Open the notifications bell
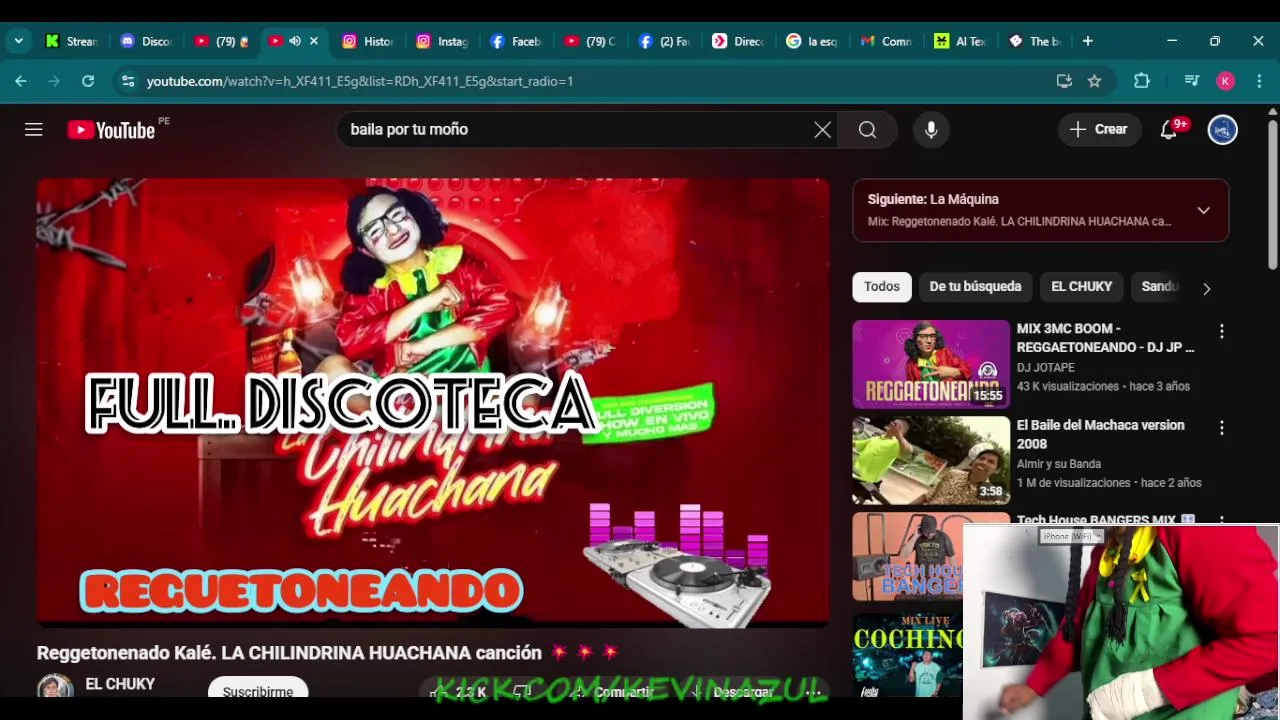The height and width of the screenshot is (720, 1280). tap(1168, 129)
